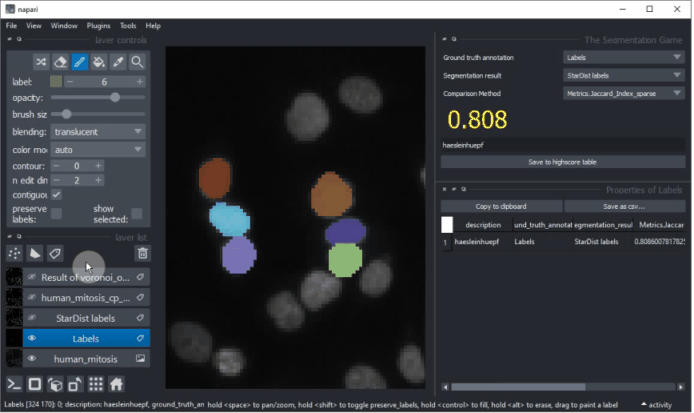The height and width of the screenshot is (413, 694).
Task: Open the Help menu
Action: coord(153,26)
